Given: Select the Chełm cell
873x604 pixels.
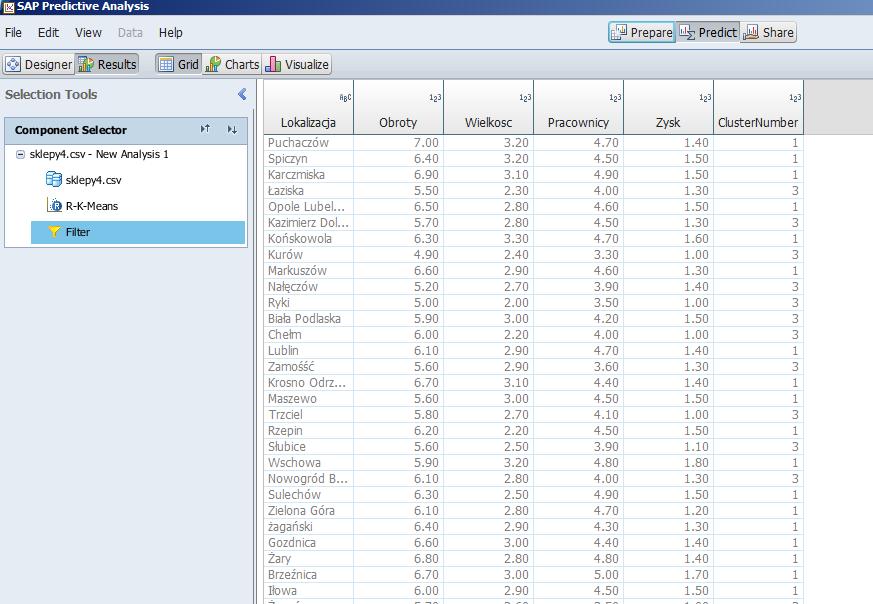Looking at the screenshot, I should pyautogui.click(x=308, y=335).
